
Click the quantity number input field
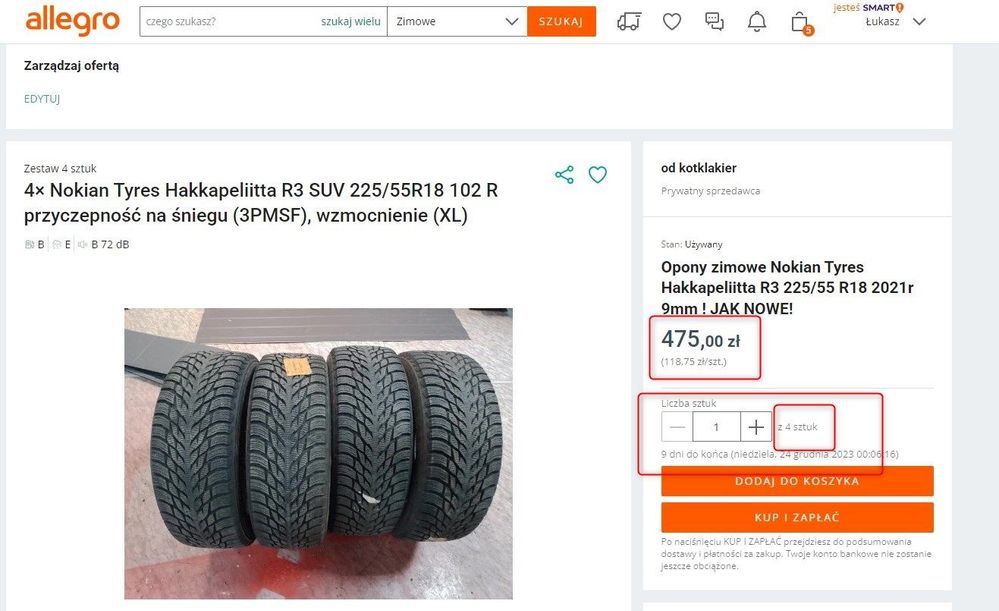point(717,427)
